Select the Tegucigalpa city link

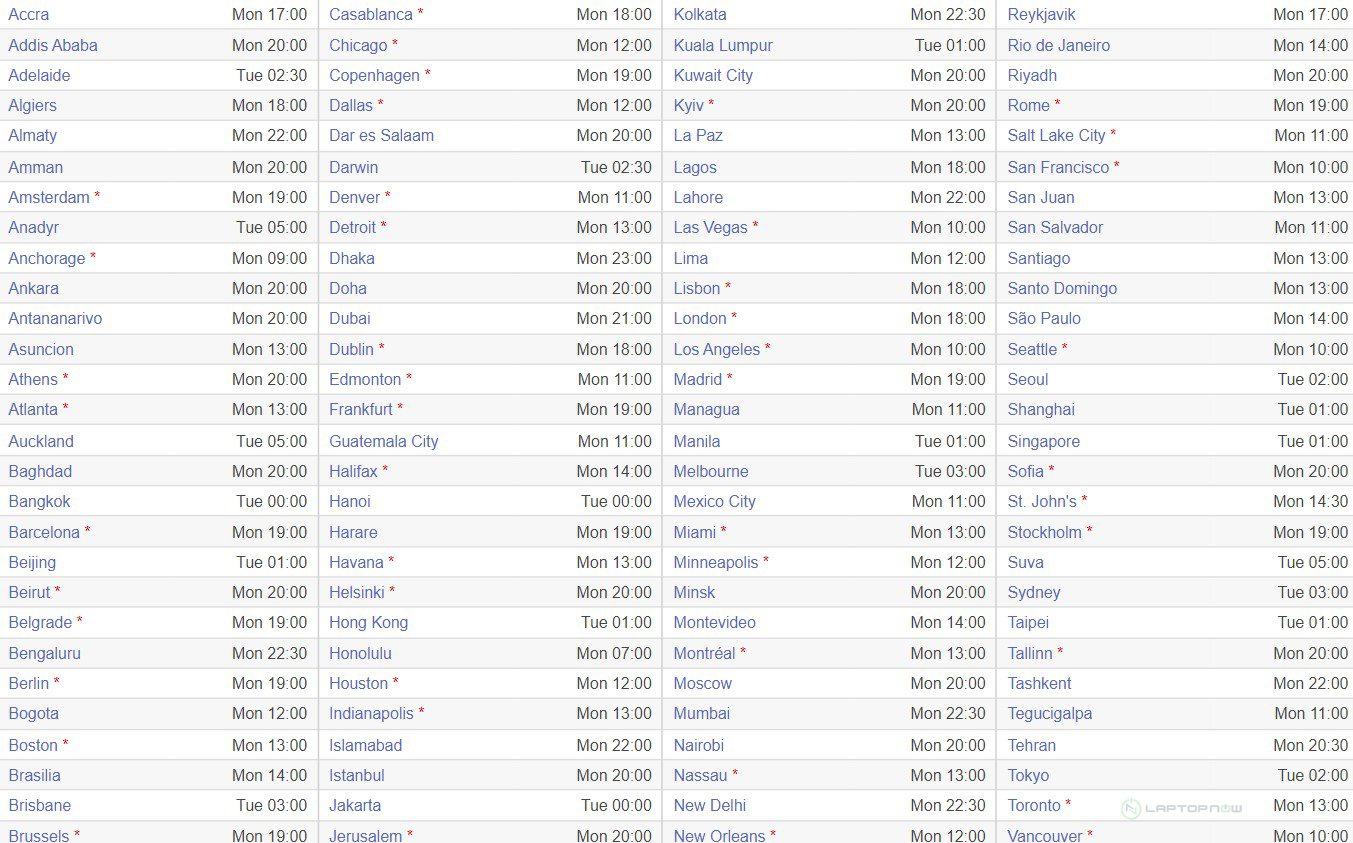[x=1050, y=713]
